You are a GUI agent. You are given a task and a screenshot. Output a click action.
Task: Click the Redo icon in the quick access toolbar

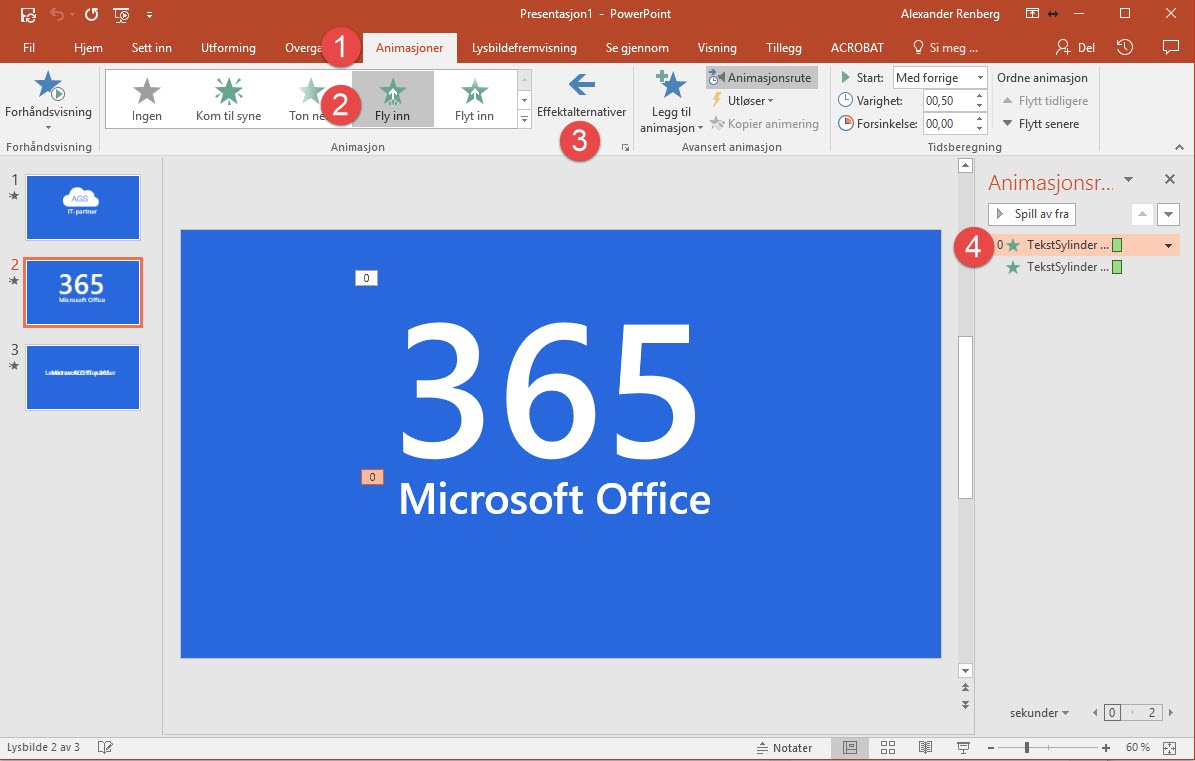pos(91,14)
